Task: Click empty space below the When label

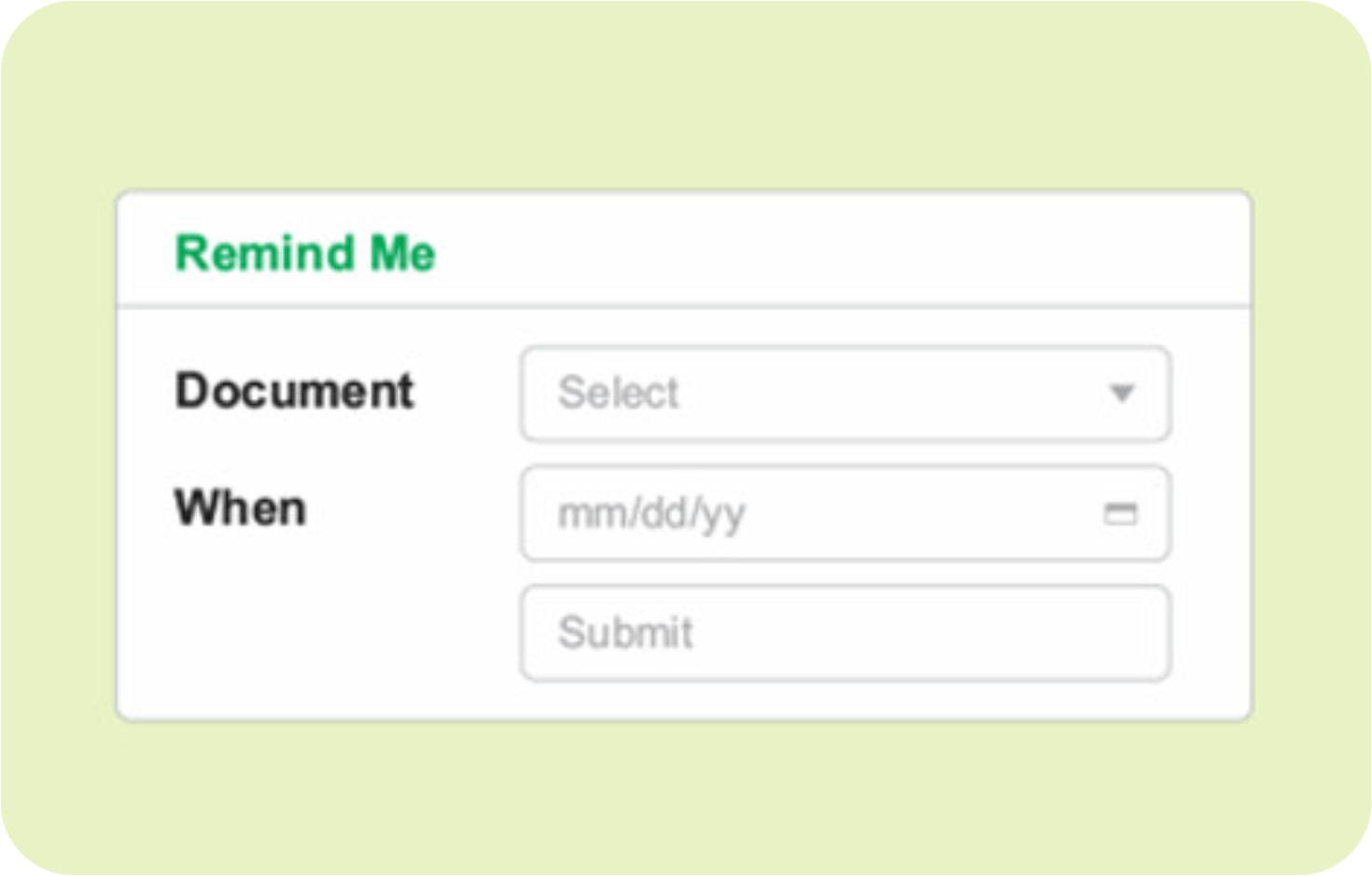Action: tap(308, 625)
